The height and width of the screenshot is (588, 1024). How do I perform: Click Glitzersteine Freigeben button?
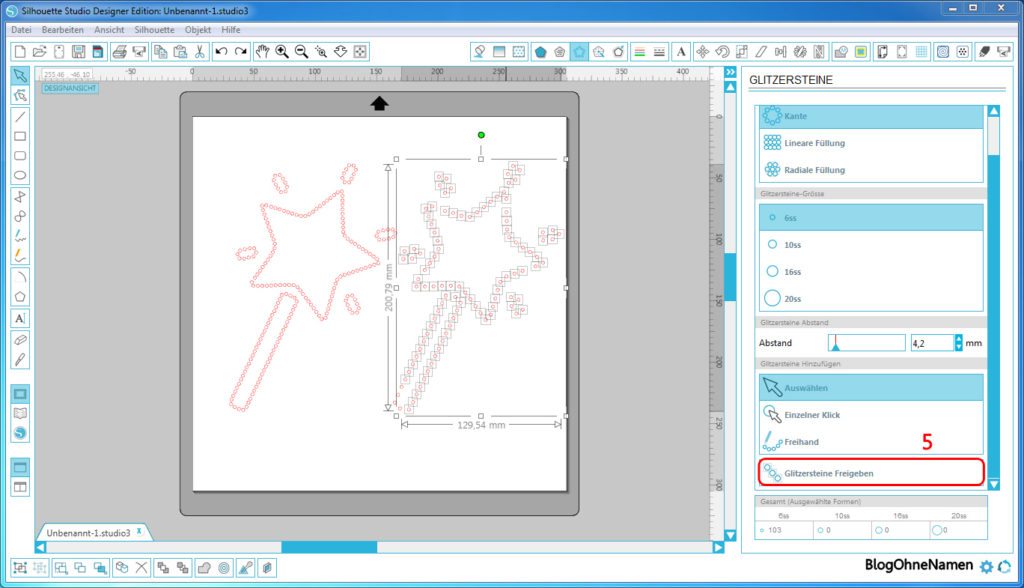click(x=870, y=472)
